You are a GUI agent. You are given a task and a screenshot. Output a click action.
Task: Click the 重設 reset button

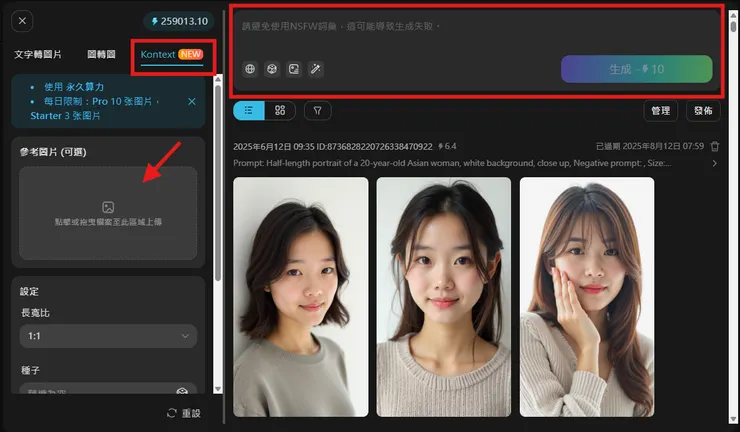click(x=184, y=413)
